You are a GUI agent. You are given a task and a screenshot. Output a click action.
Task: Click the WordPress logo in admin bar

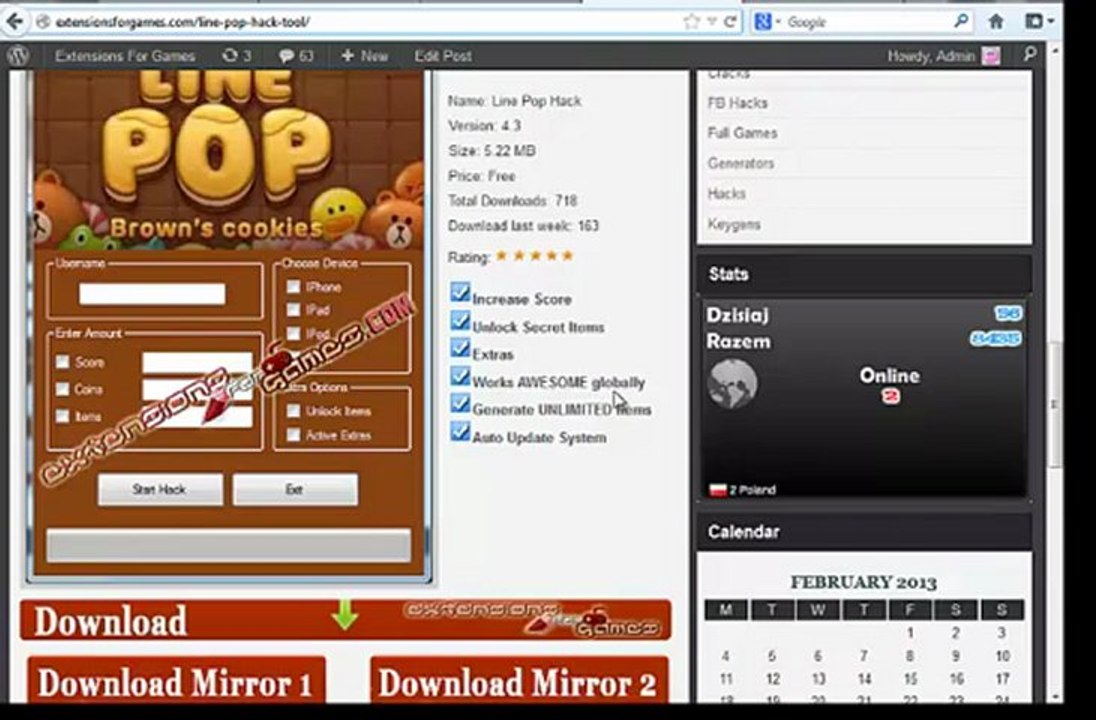coord(18,55)
